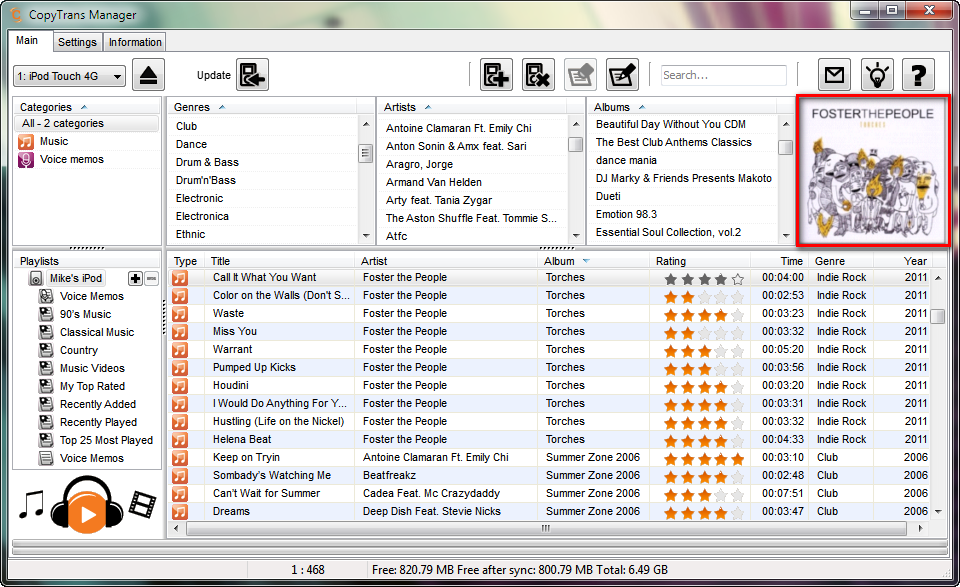Select the Electronica genre

pos(202,216)
